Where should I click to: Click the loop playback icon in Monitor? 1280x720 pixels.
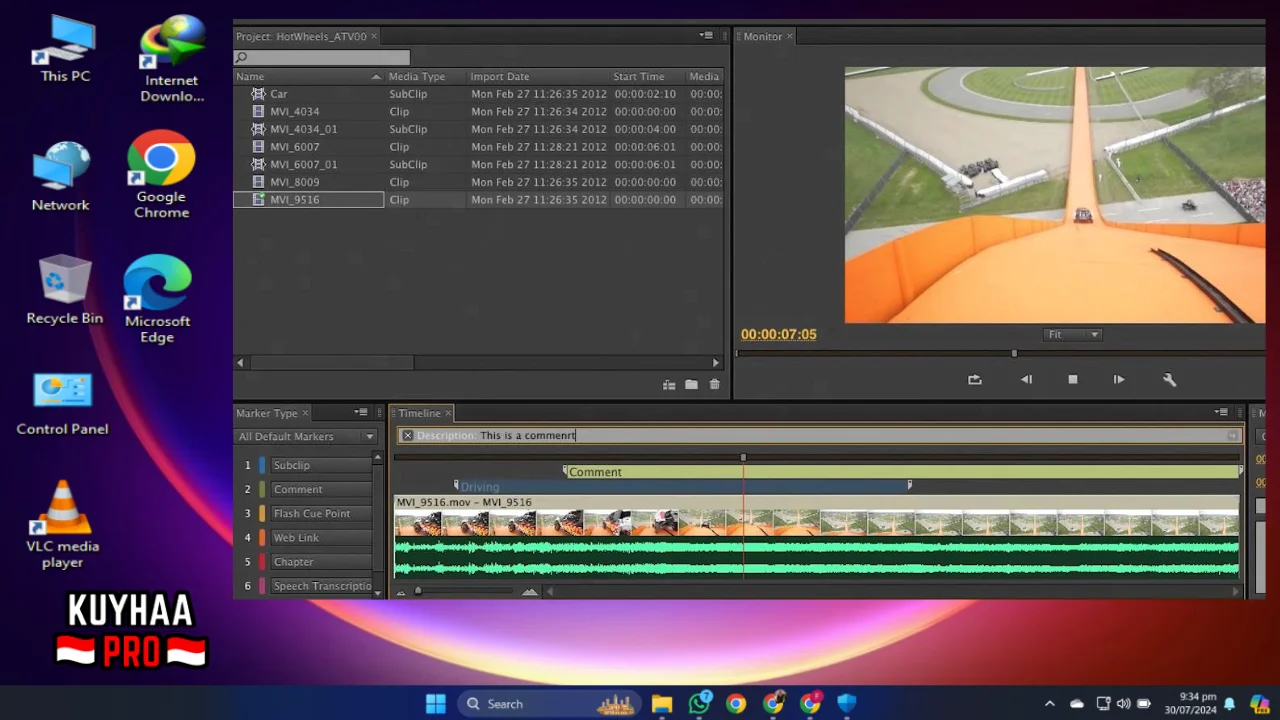(x=975, y=380)
